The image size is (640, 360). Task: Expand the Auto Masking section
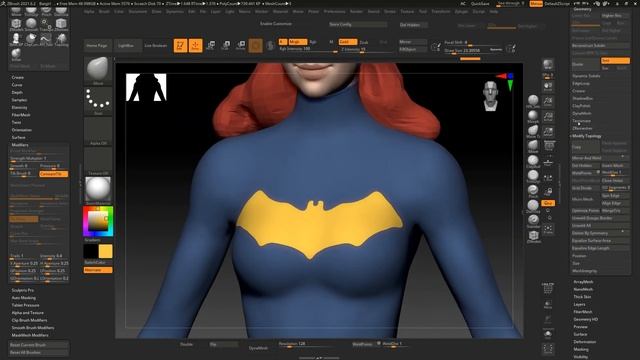24,298
